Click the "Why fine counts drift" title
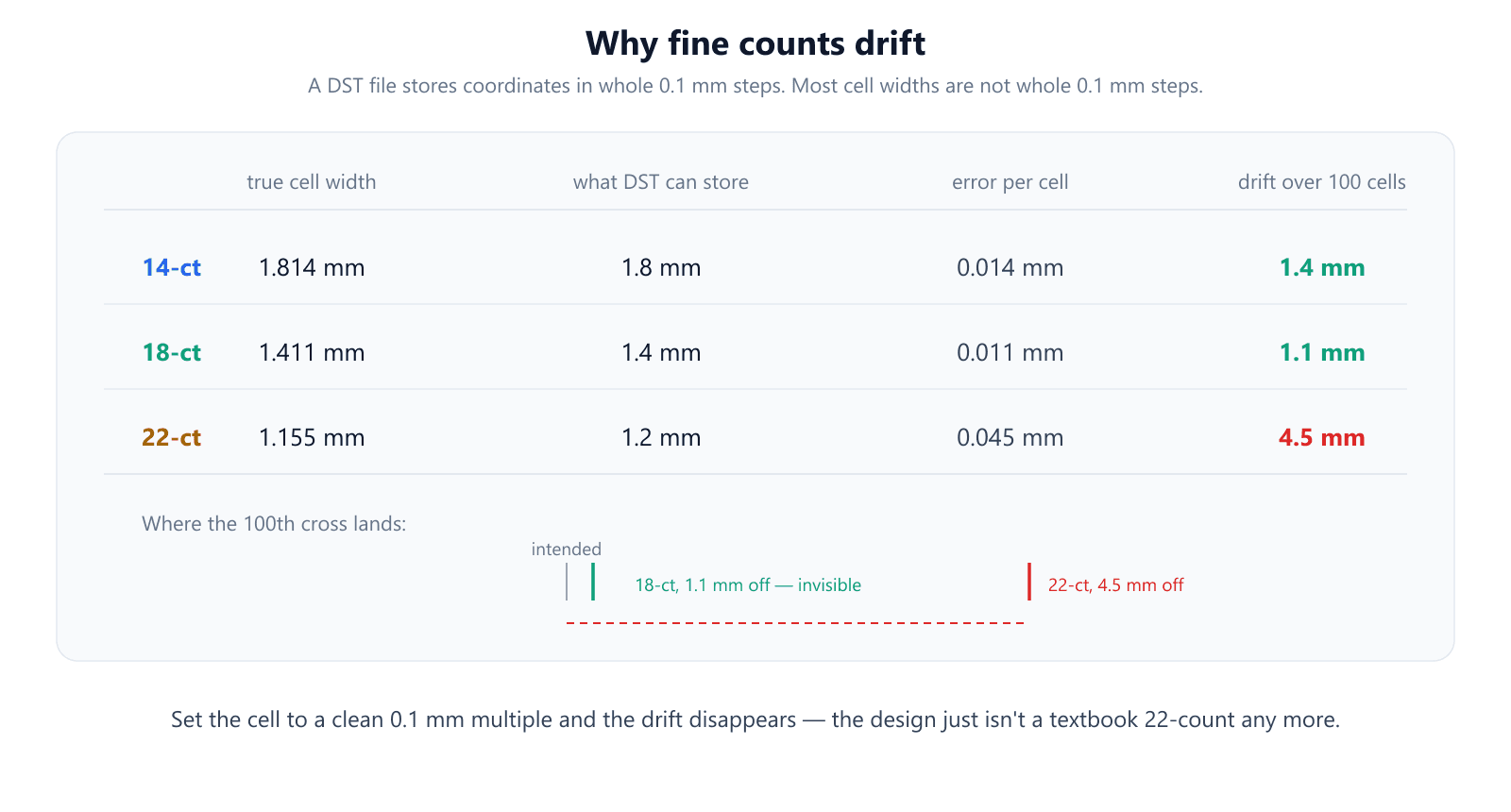The width and height of the screenshot is (1511, 812). click(755, 44)
